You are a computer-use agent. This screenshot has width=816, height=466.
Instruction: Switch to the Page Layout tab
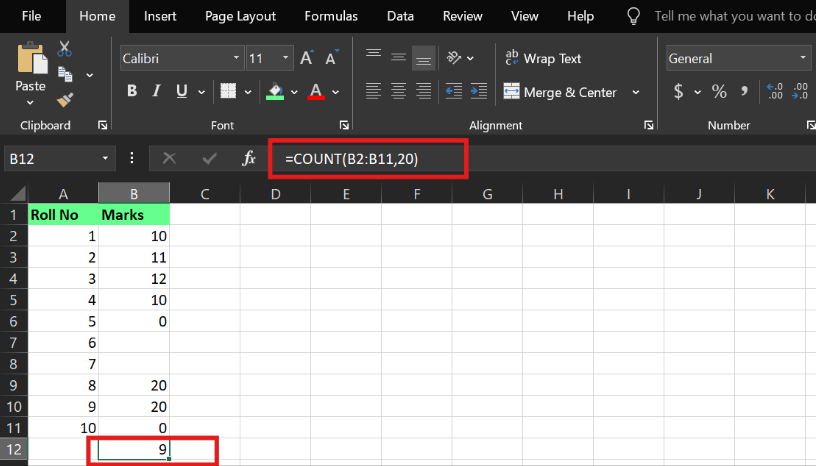[240, 16]
